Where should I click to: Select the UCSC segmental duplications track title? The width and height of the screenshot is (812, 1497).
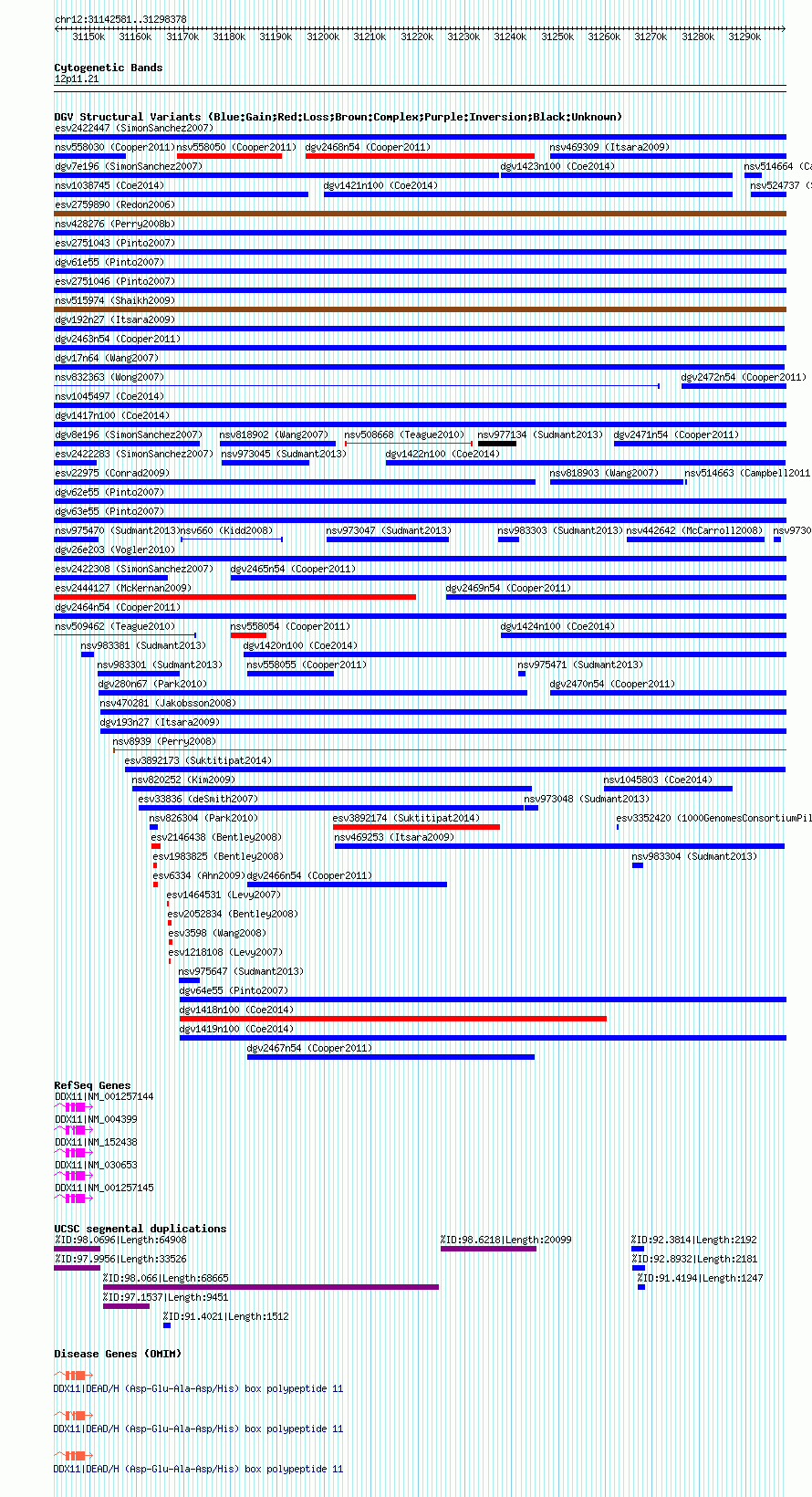(141, 1229)
